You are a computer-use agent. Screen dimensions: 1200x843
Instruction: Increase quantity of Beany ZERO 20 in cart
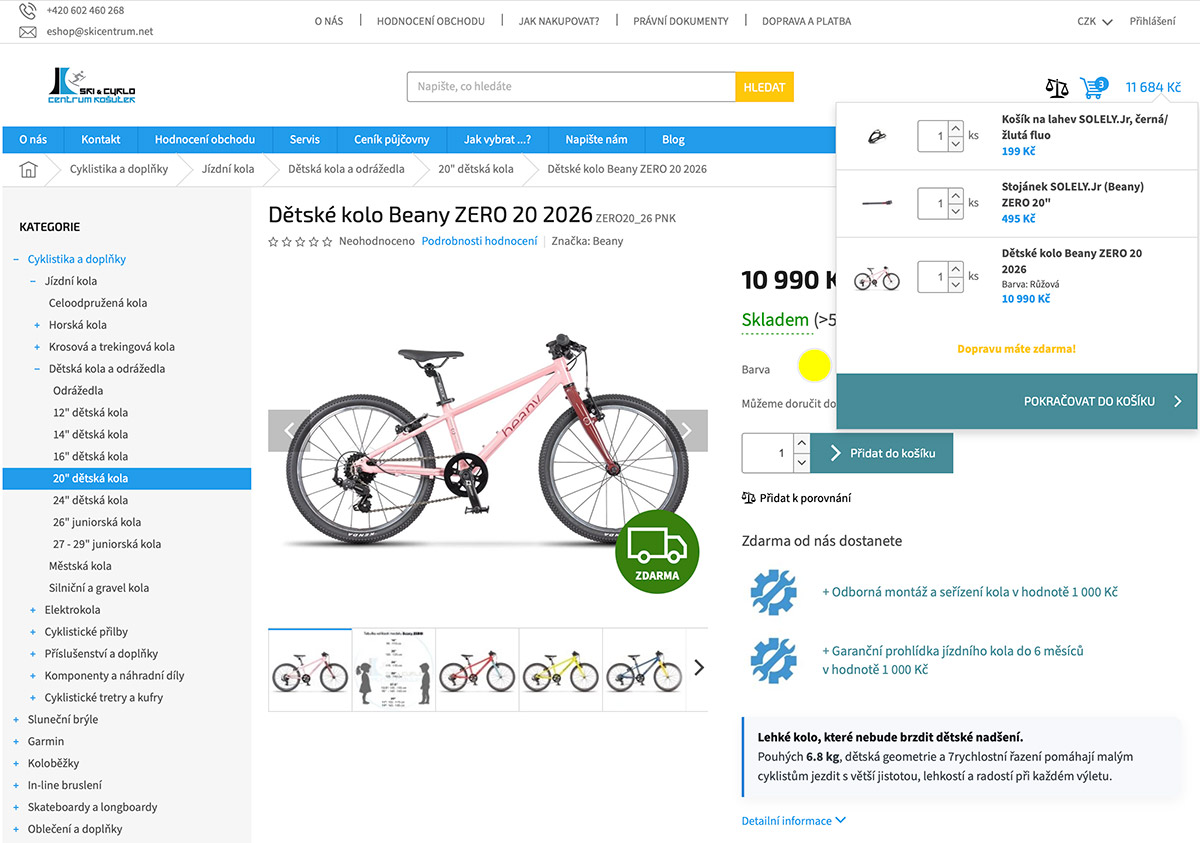(955, 269)
